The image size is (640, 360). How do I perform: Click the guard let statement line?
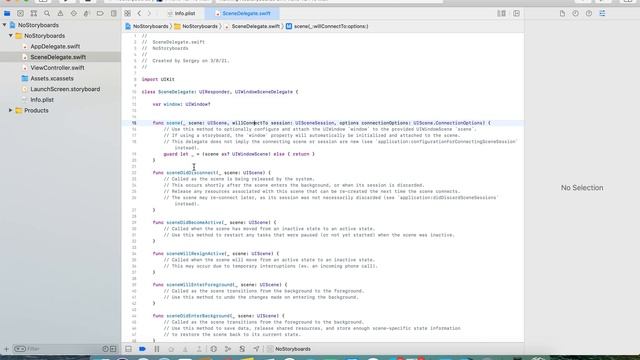239,154
